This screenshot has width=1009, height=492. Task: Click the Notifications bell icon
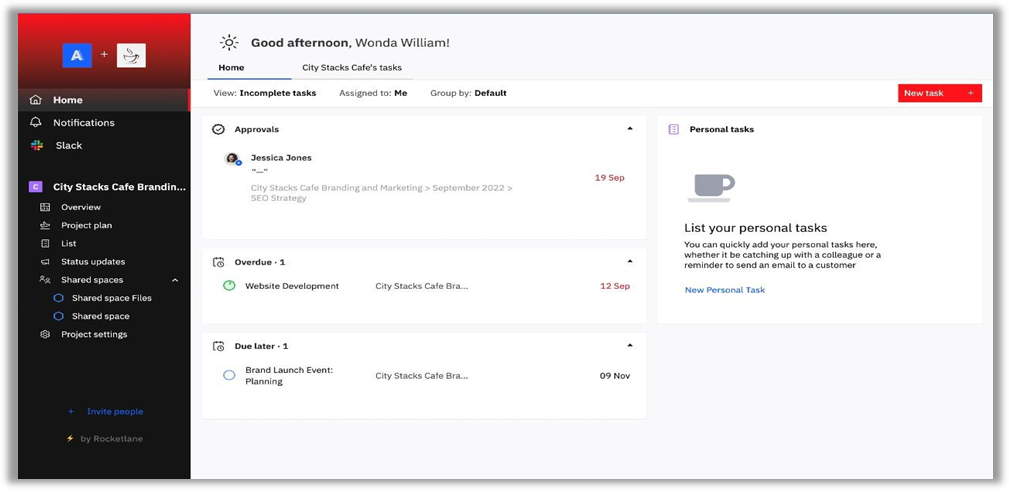[36, 123]
